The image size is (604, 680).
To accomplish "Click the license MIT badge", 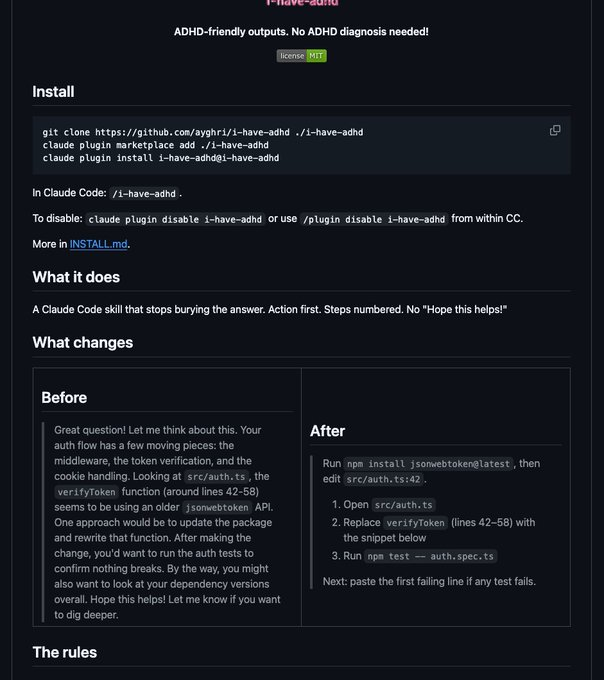I will [x=301, y=56].
